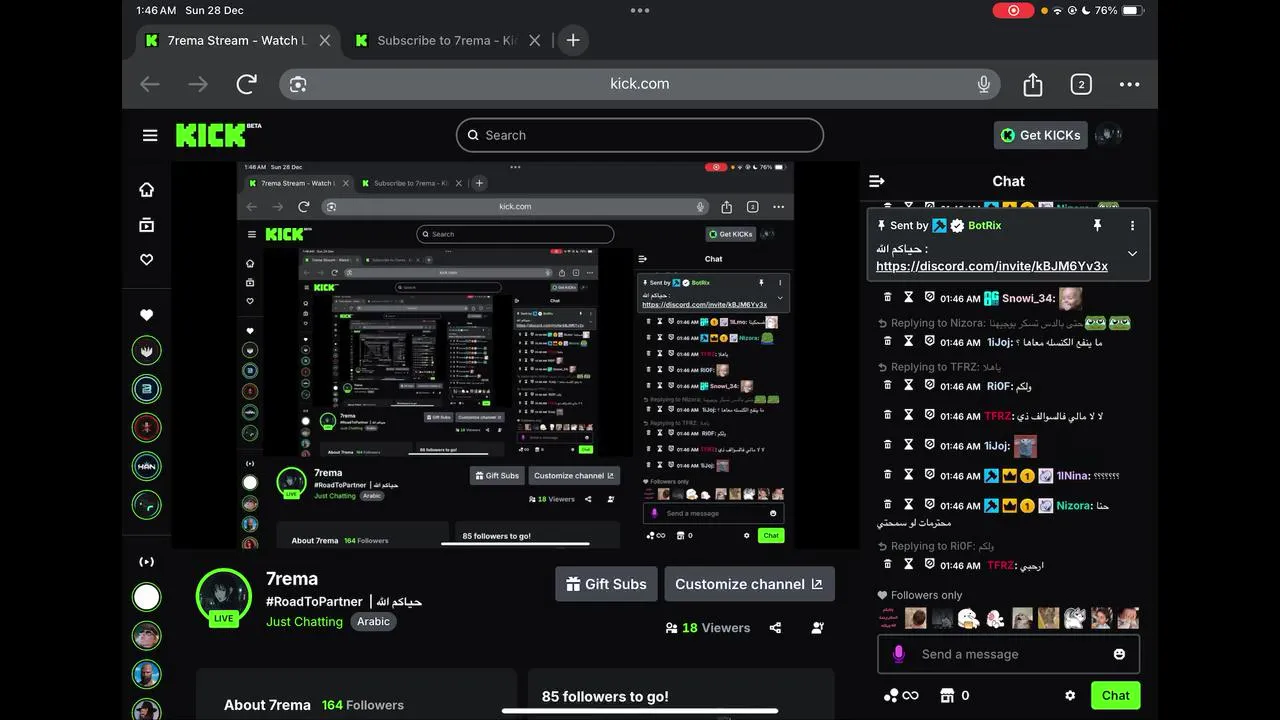Click the sidebar live broadcast icon
The width and height of the screenshot is (1280, 720).
[x=146, y=562]
